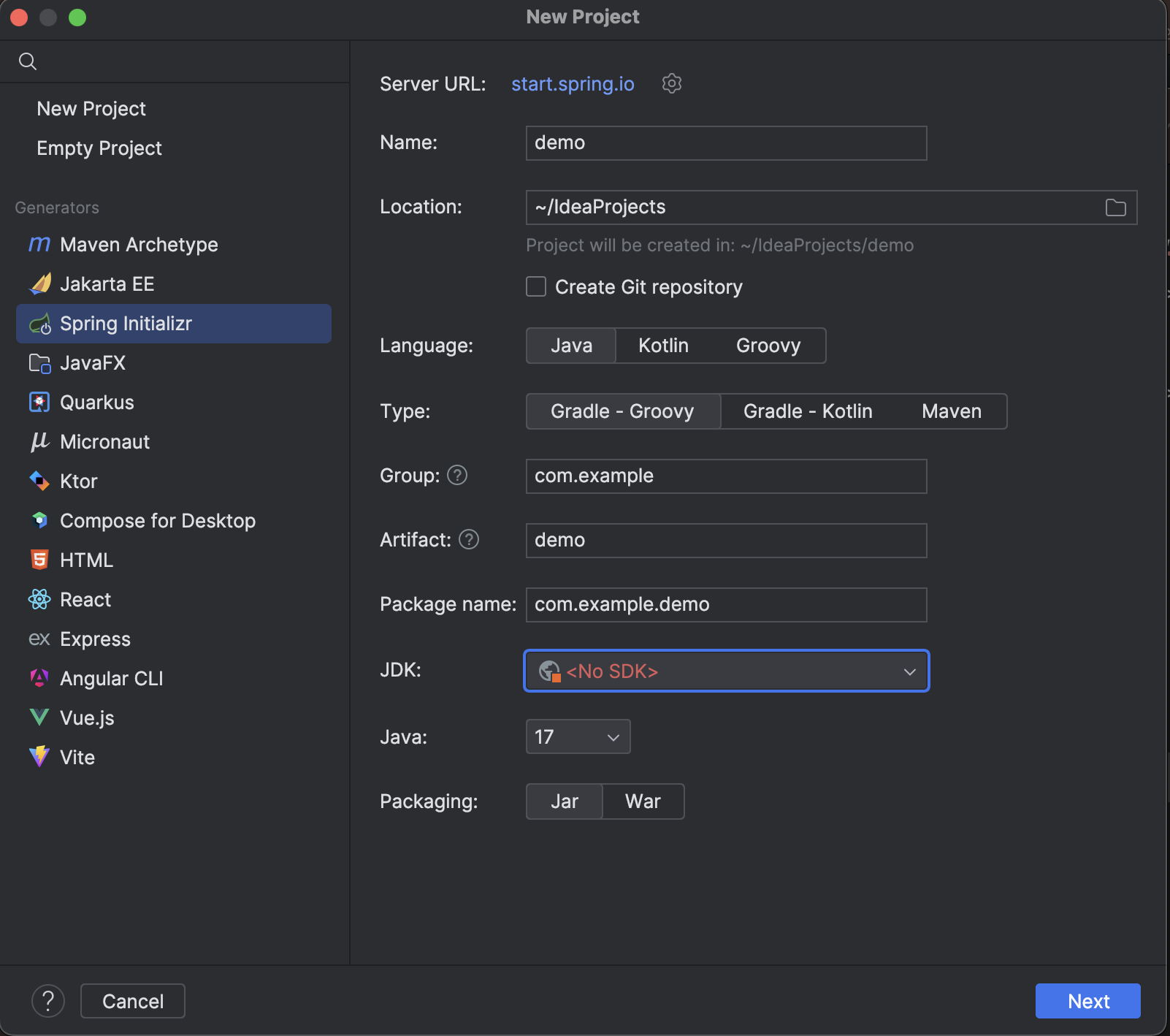The image size is (1170, 1036).
Task: Open start.spring.io link
Action: [573, 84]
